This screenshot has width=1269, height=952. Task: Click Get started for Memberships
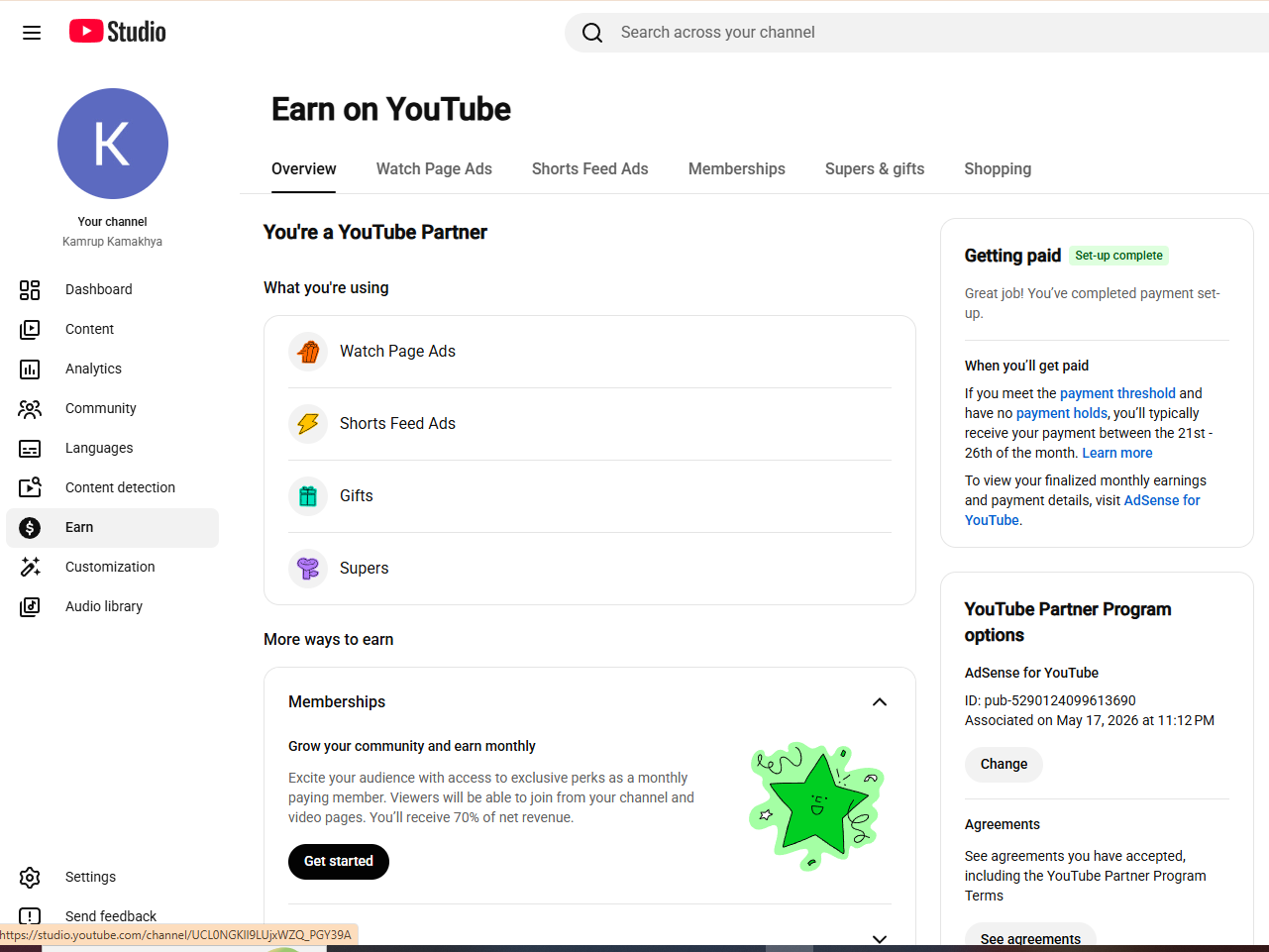(339, 862)
